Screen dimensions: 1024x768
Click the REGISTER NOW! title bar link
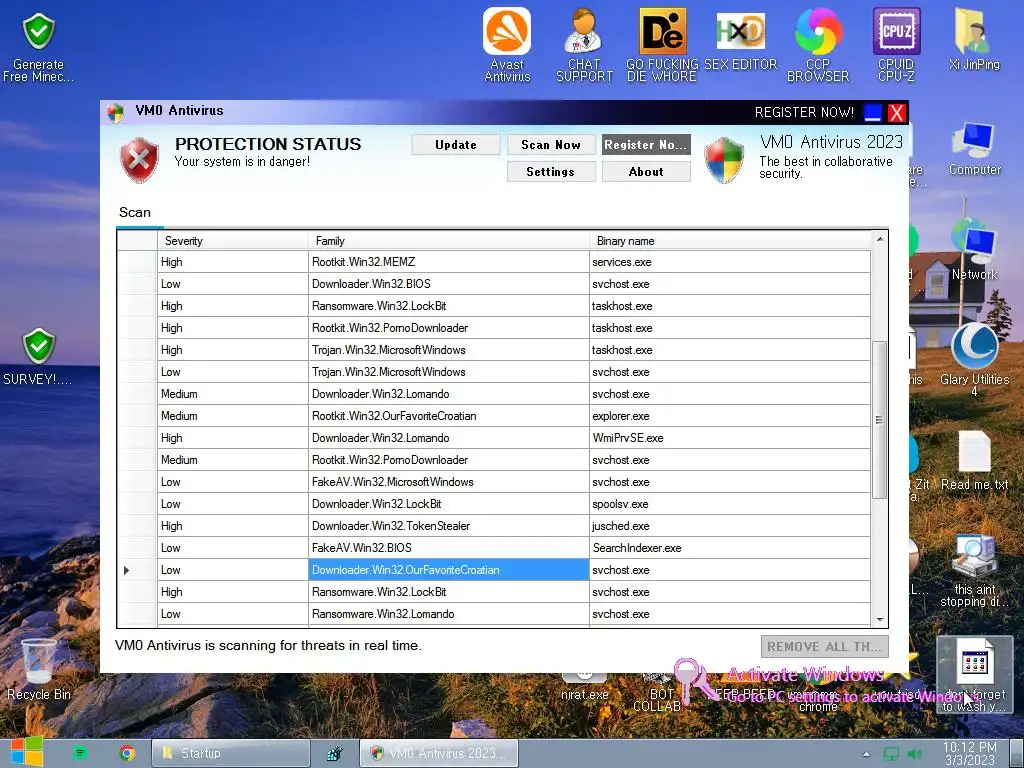(x=804, y=112)
